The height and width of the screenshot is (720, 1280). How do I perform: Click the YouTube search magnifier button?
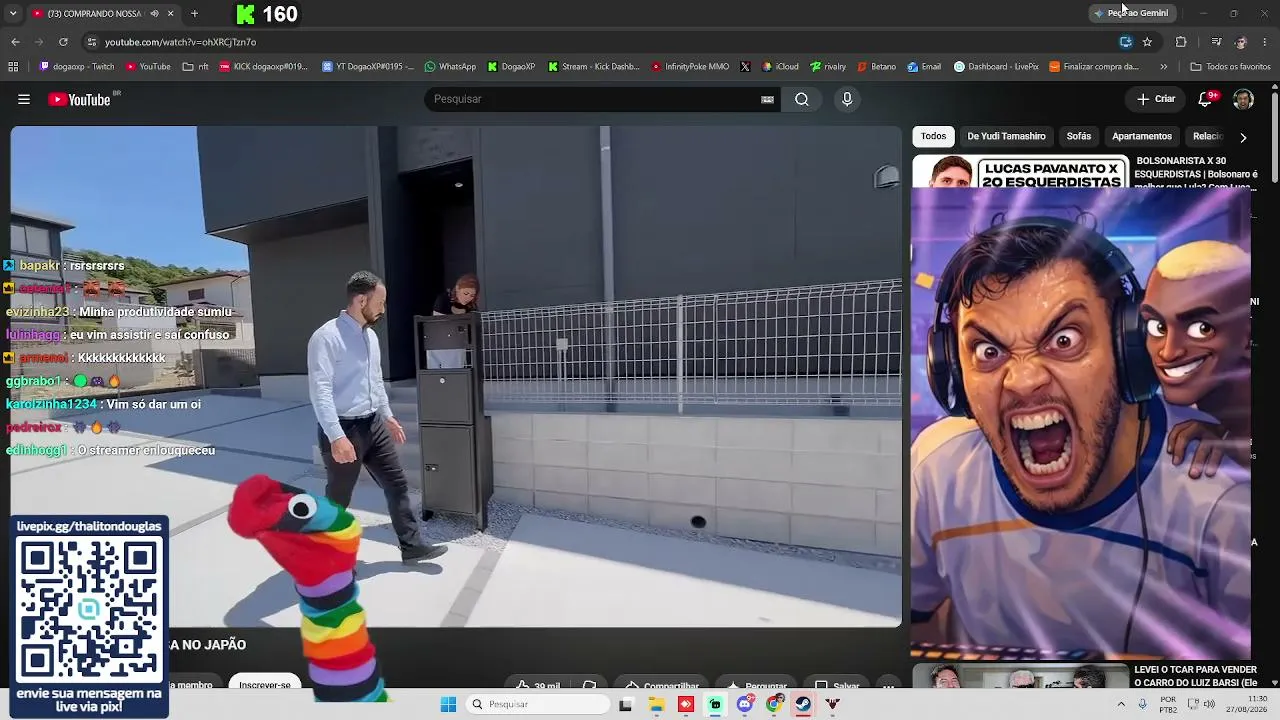(802, 99)
